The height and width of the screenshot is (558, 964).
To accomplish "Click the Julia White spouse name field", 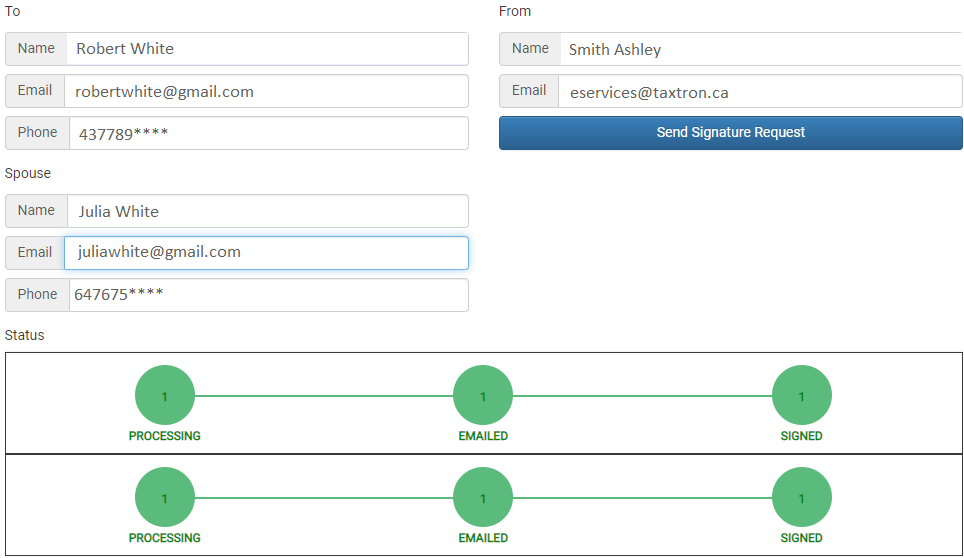I will [267, 211].
